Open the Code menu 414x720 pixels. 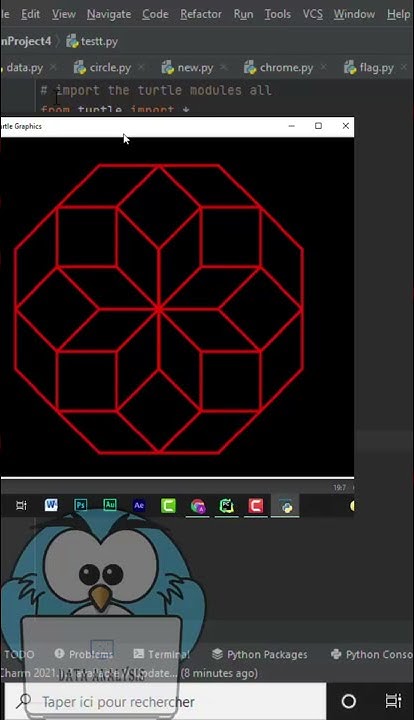click(x=155, y=14)
